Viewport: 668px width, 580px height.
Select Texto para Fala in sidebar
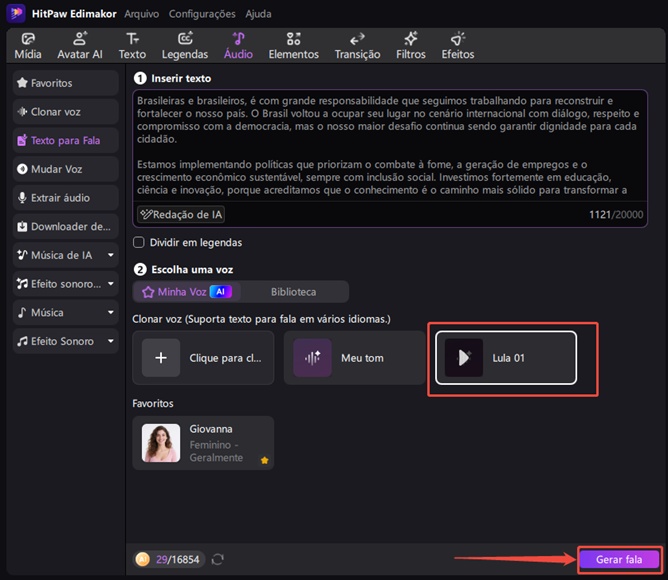tap(66, 140)
